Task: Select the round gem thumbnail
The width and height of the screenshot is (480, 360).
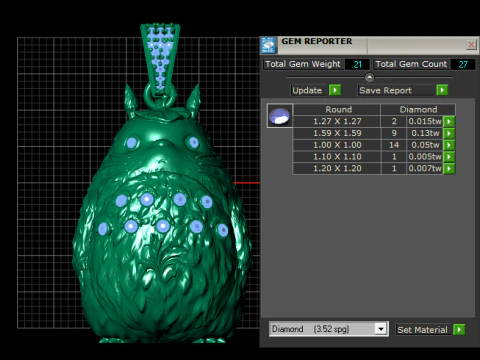Action: click(280, 116)
